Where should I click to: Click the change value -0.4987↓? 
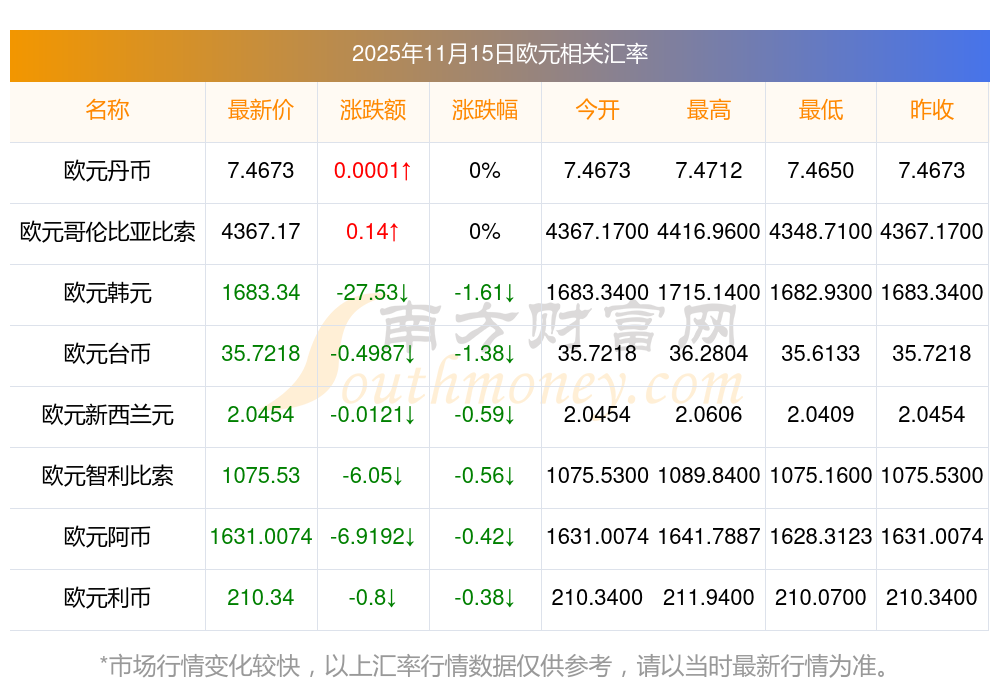click(x=372, y=353)
